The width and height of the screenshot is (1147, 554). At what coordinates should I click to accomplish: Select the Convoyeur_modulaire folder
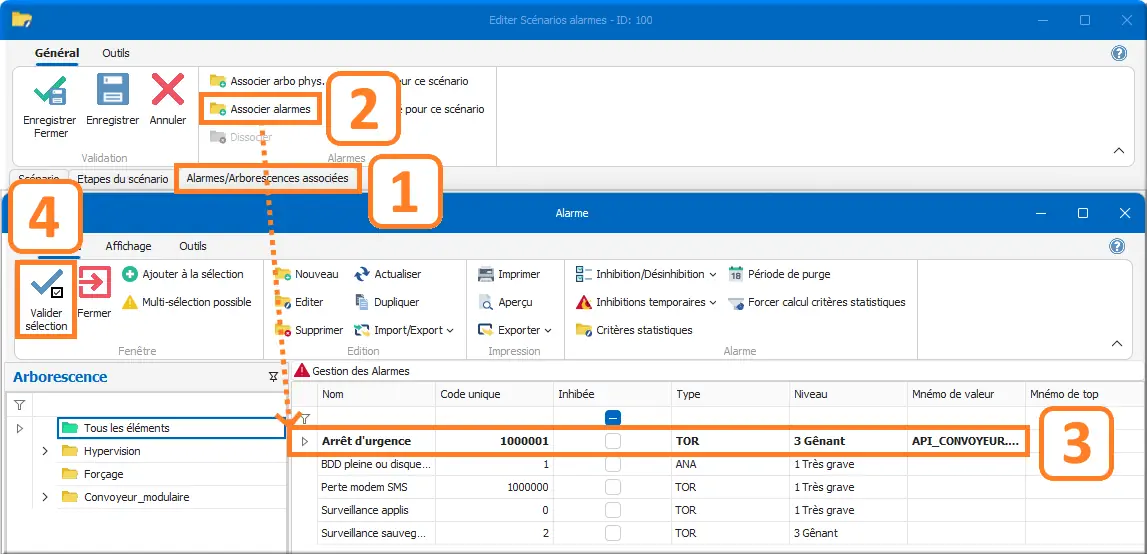pyautogui.click(x=136, y=497)
